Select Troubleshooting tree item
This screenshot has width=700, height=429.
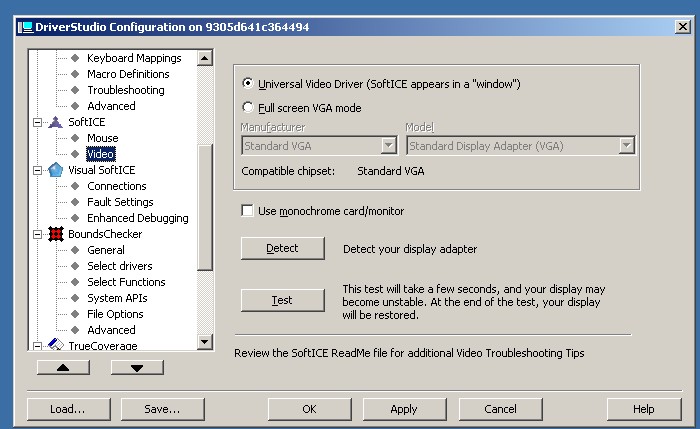[x=125, y=90]
